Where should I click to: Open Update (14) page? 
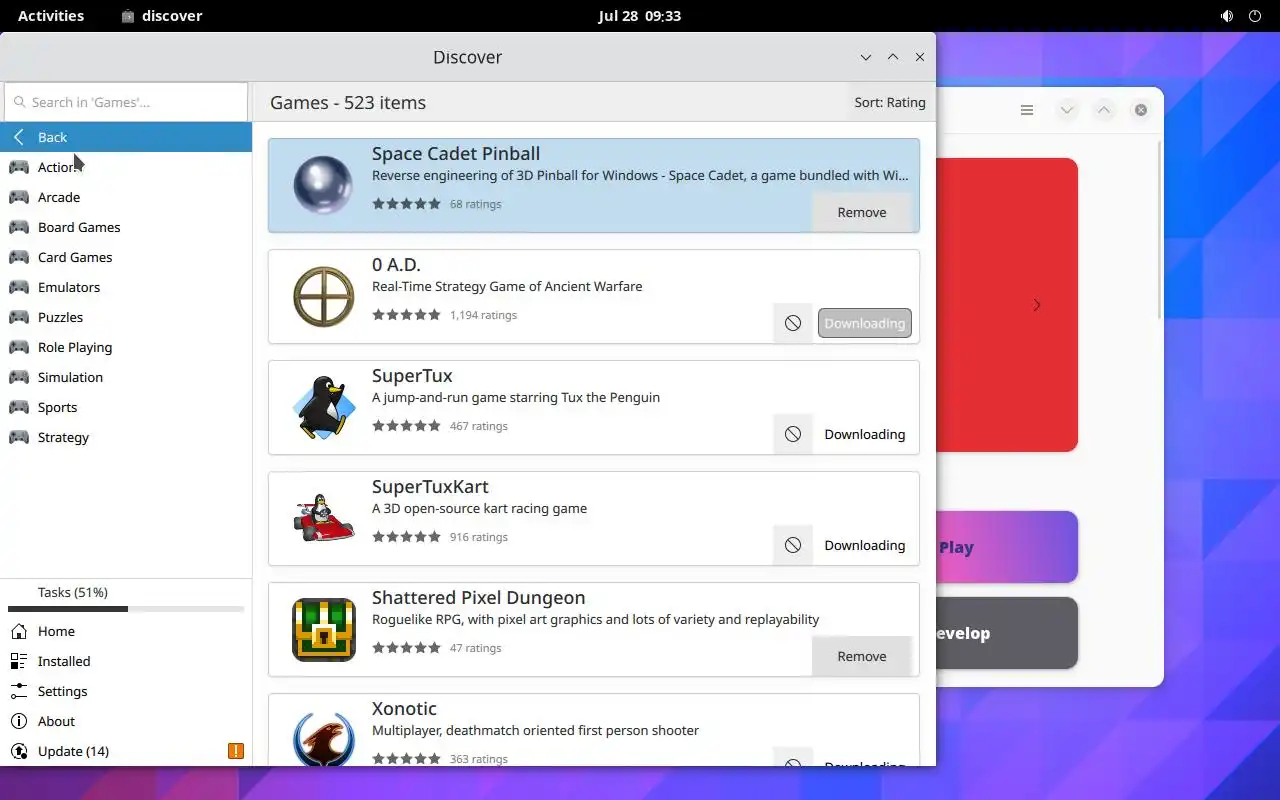126,751
